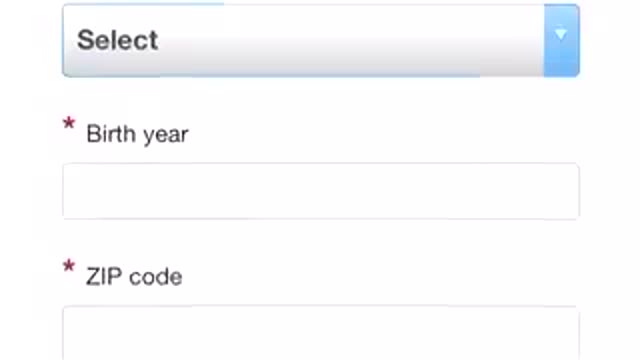Click the Birth year input field
Viewport: 640px width, 360px height.
pos(321,191)
